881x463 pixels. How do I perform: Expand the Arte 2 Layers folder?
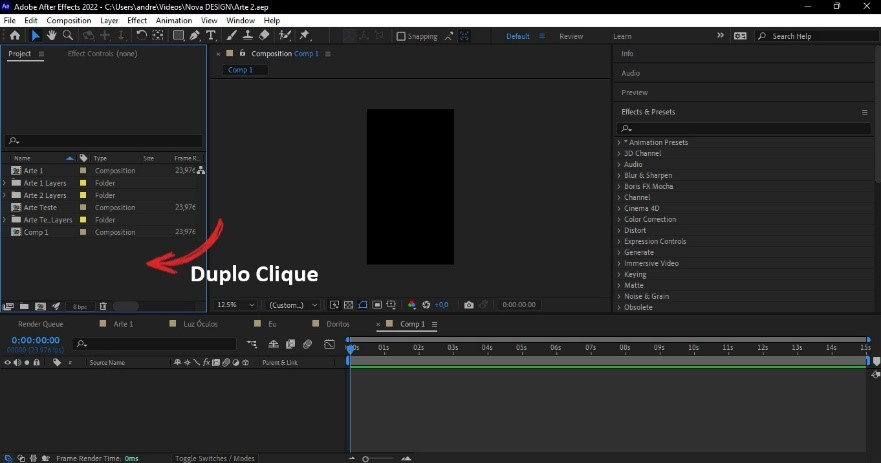pos(4,196)
